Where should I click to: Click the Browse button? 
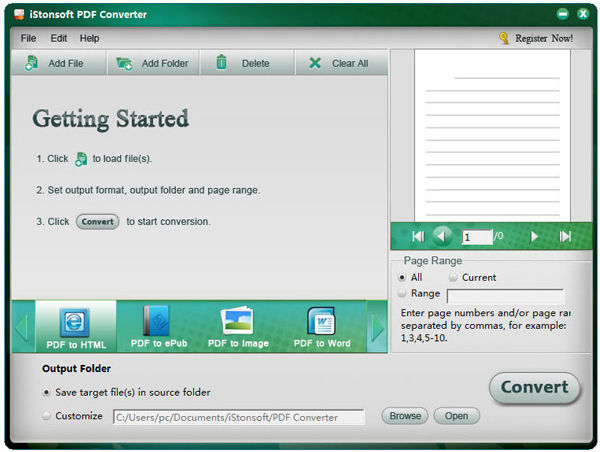405,416
